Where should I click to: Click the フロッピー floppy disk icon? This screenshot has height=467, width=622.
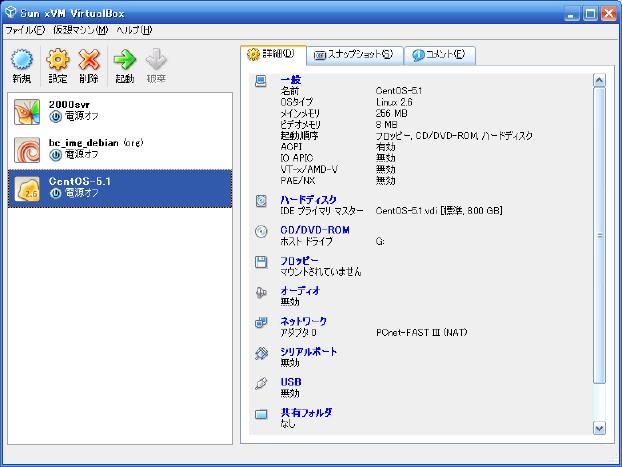pyautogui.click(x=261, y=262)
